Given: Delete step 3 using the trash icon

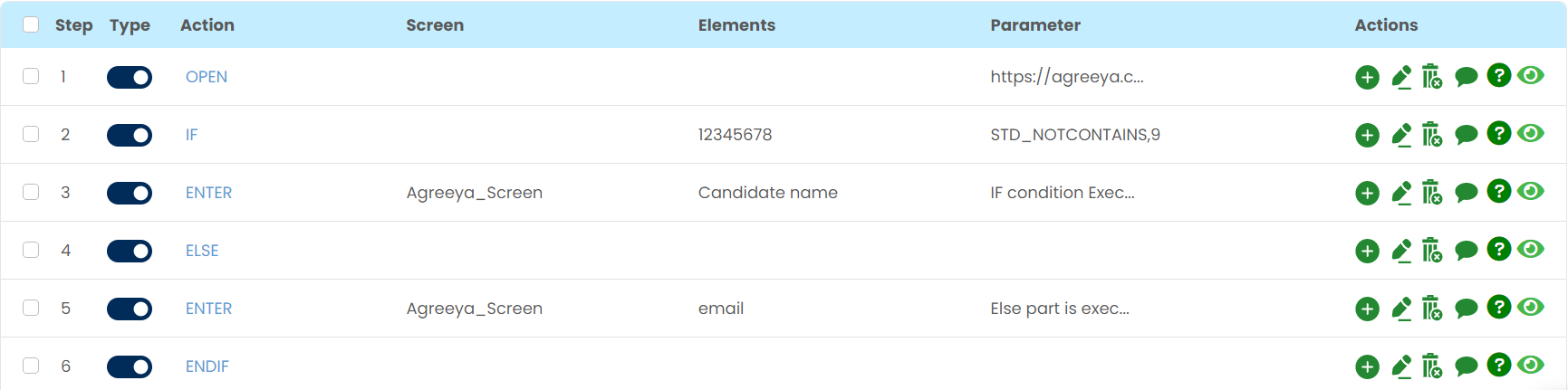Looking at the screenshot, I should coord(1431,193).
